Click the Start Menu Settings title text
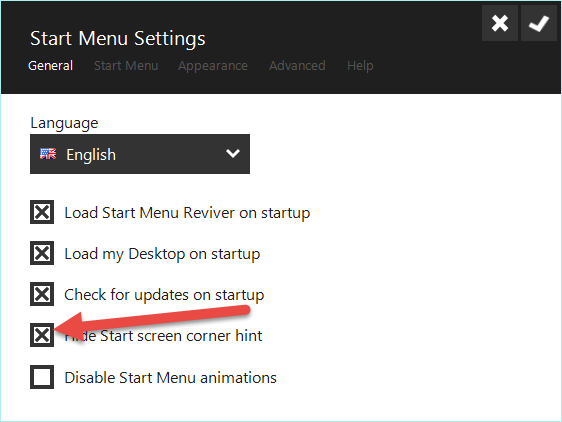The image size is (562, 422). [118, 39]
